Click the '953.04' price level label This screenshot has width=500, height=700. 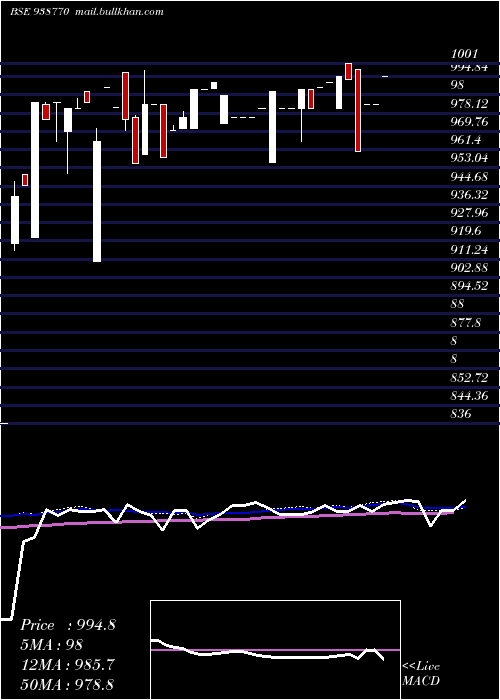[x=469, y=158]
